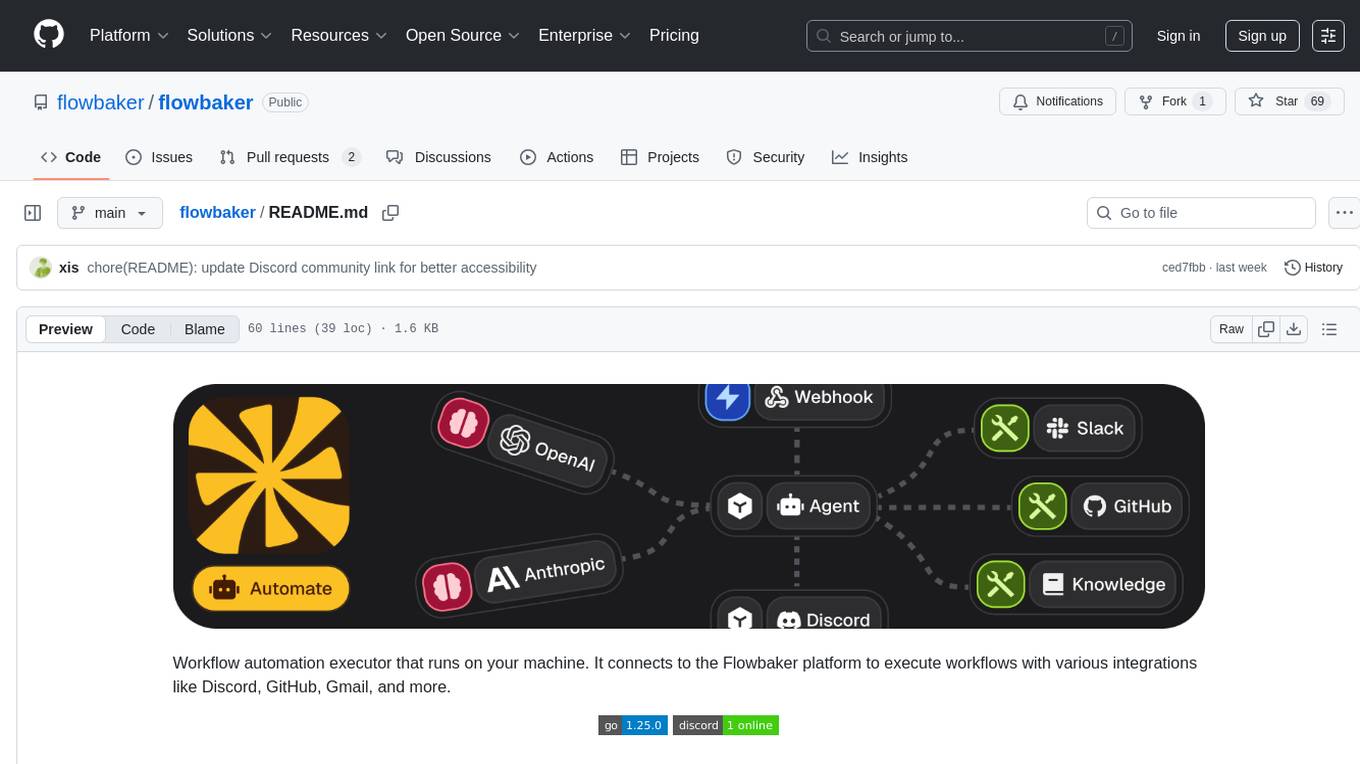The height and width of the screenshot is (764, 1360).
Task: Click the go 1.25.0 badge
Action: [x=633, y=725]
